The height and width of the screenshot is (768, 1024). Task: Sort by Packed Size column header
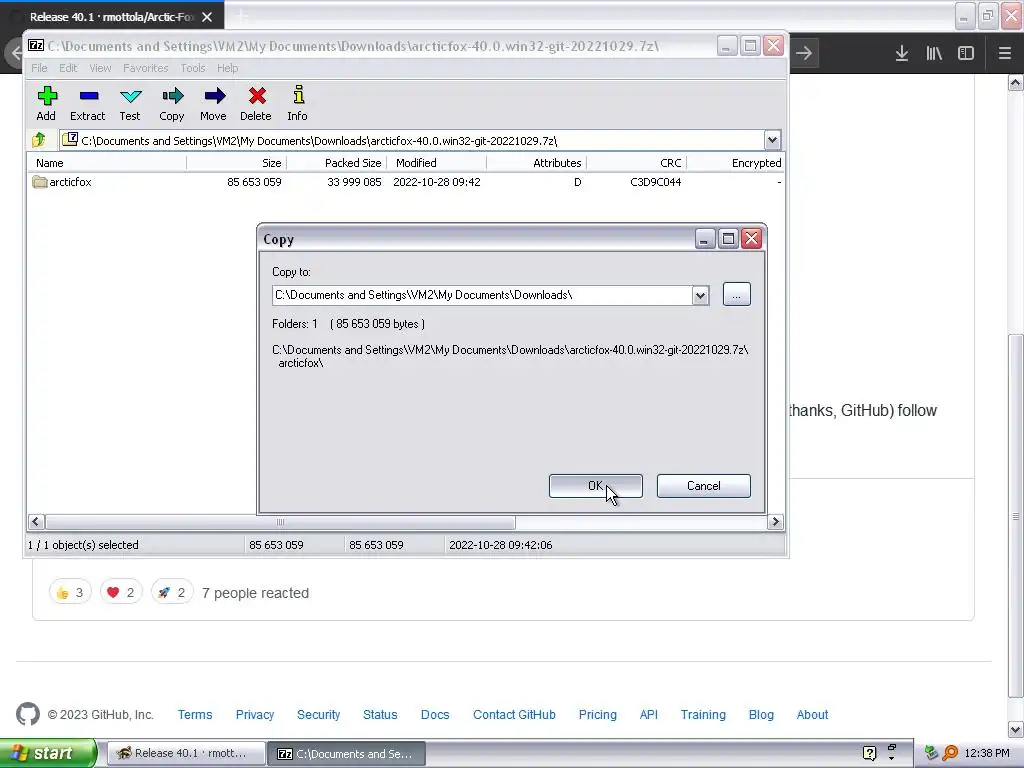(336, 163)
